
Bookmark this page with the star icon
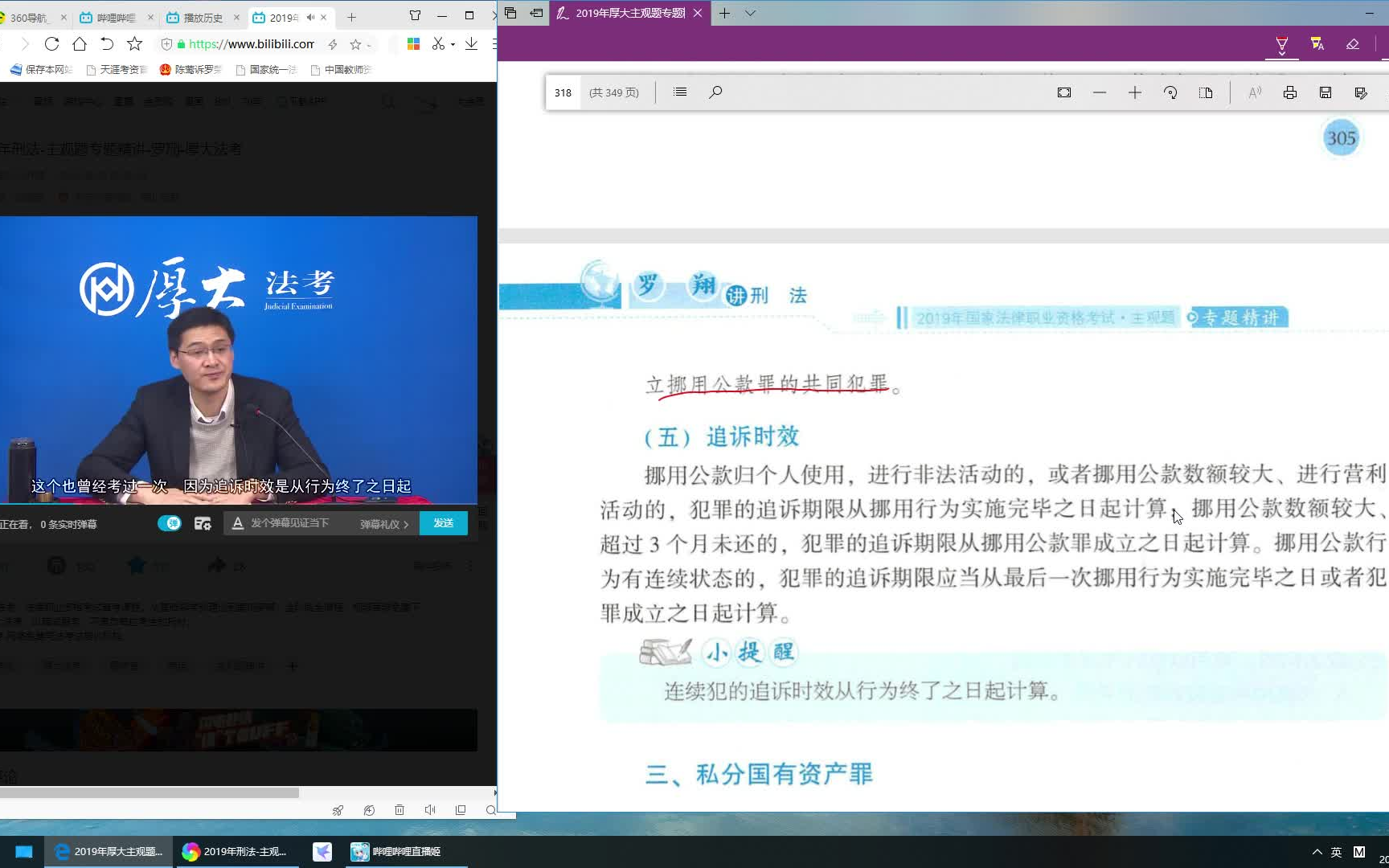(x=134, y=43)
